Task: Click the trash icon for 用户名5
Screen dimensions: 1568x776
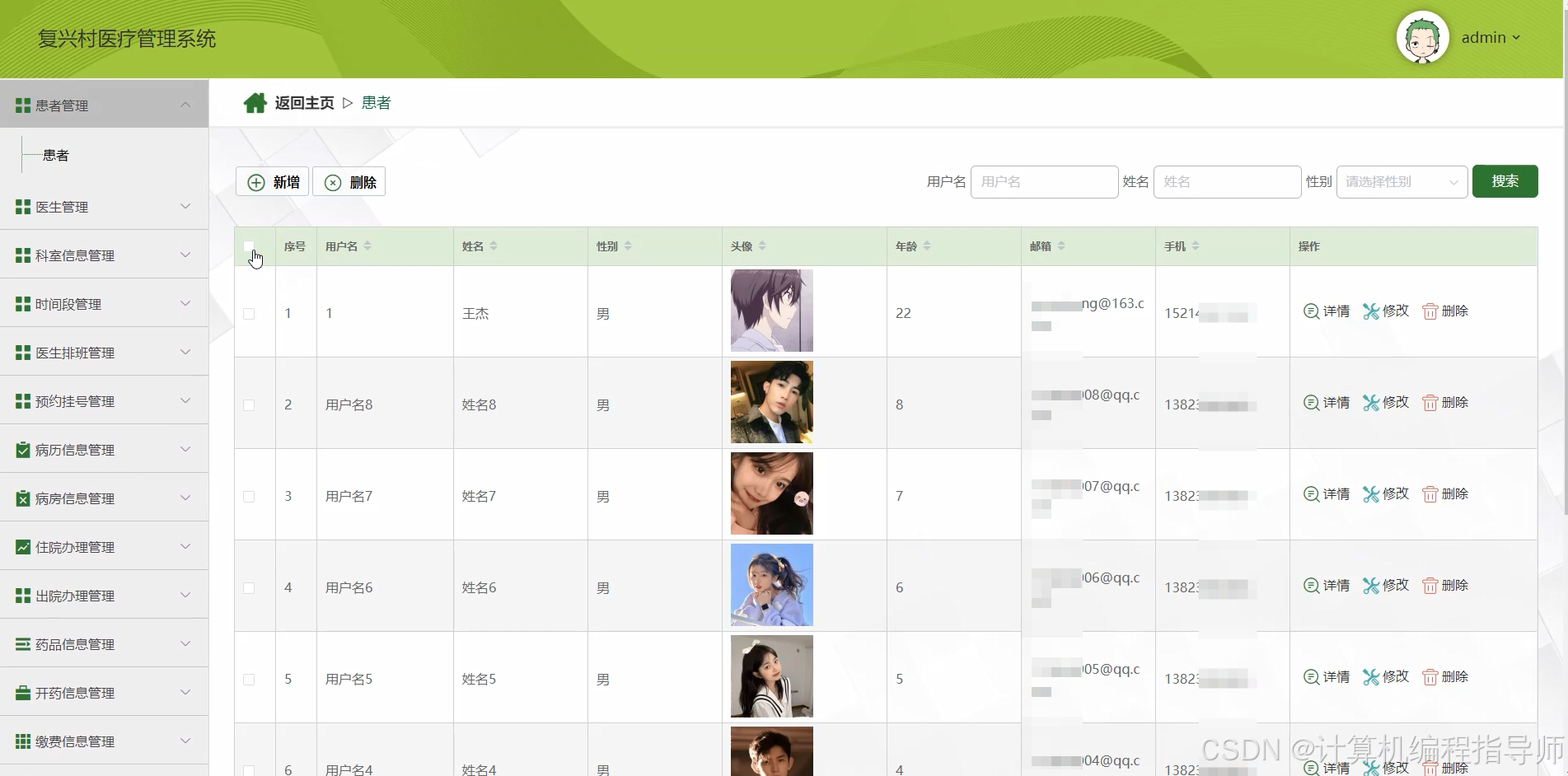Action: coord(1430,677)
